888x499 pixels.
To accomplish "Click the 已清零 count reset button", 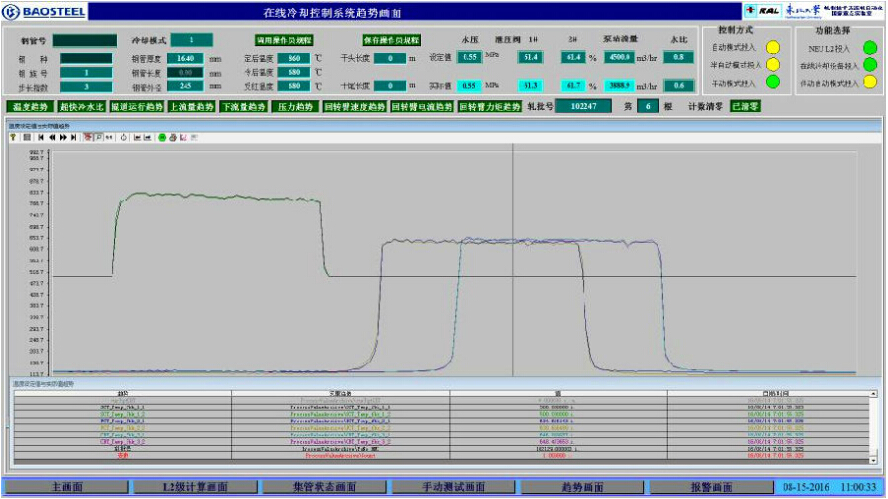I will (x=745, y=106).
